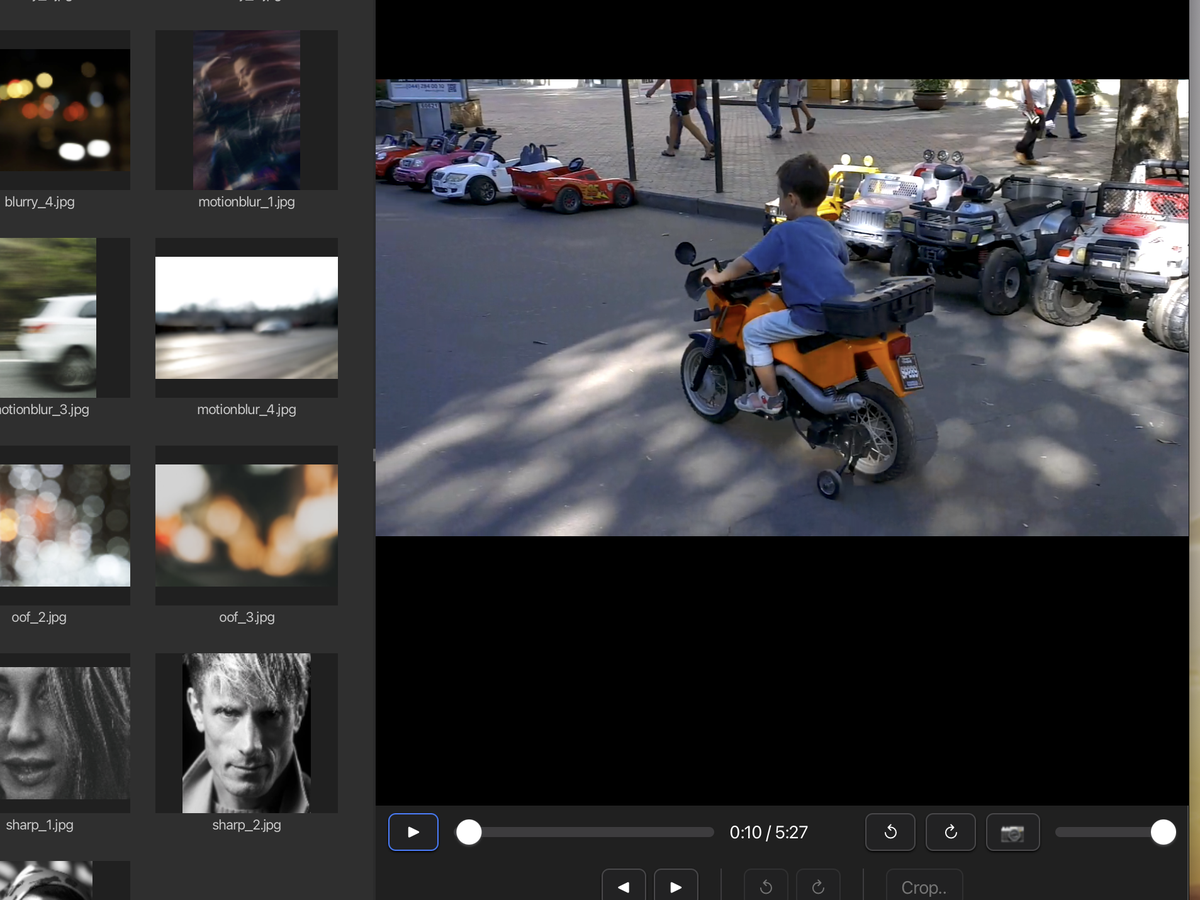Click the disabled rotate-left icon next to Crop
Screen dimensions: 1200x900
coord(766,886)
